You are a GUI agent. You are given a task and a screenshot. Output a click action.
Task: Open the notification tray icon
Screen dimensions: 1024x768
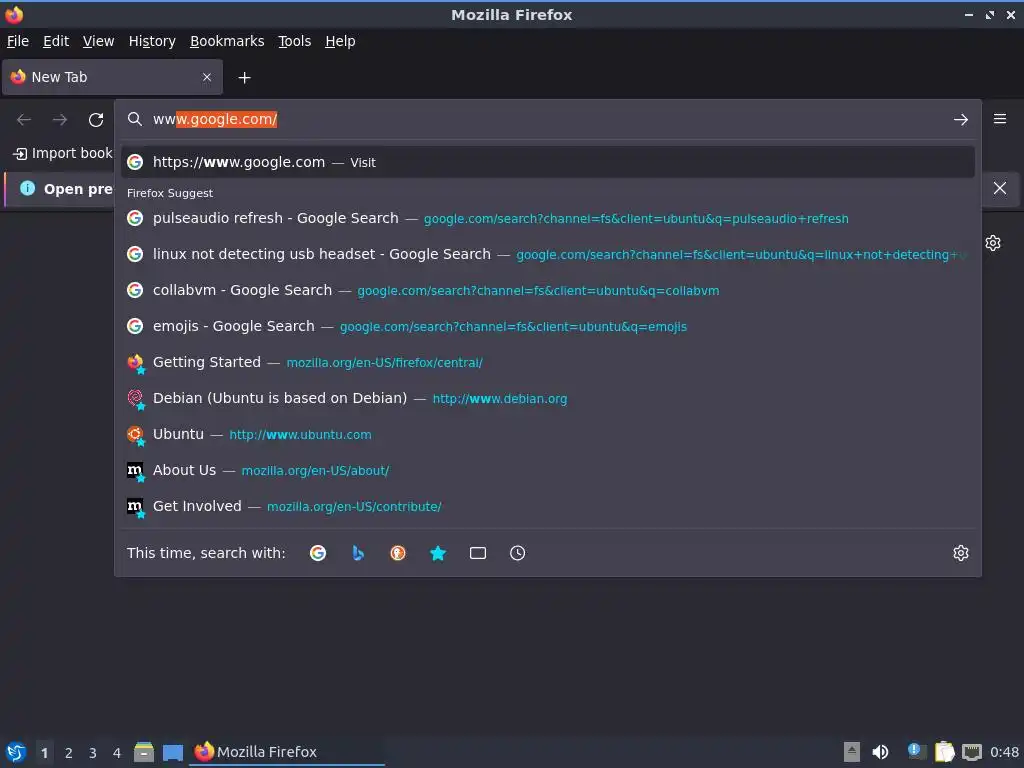(x=916, y=752)
